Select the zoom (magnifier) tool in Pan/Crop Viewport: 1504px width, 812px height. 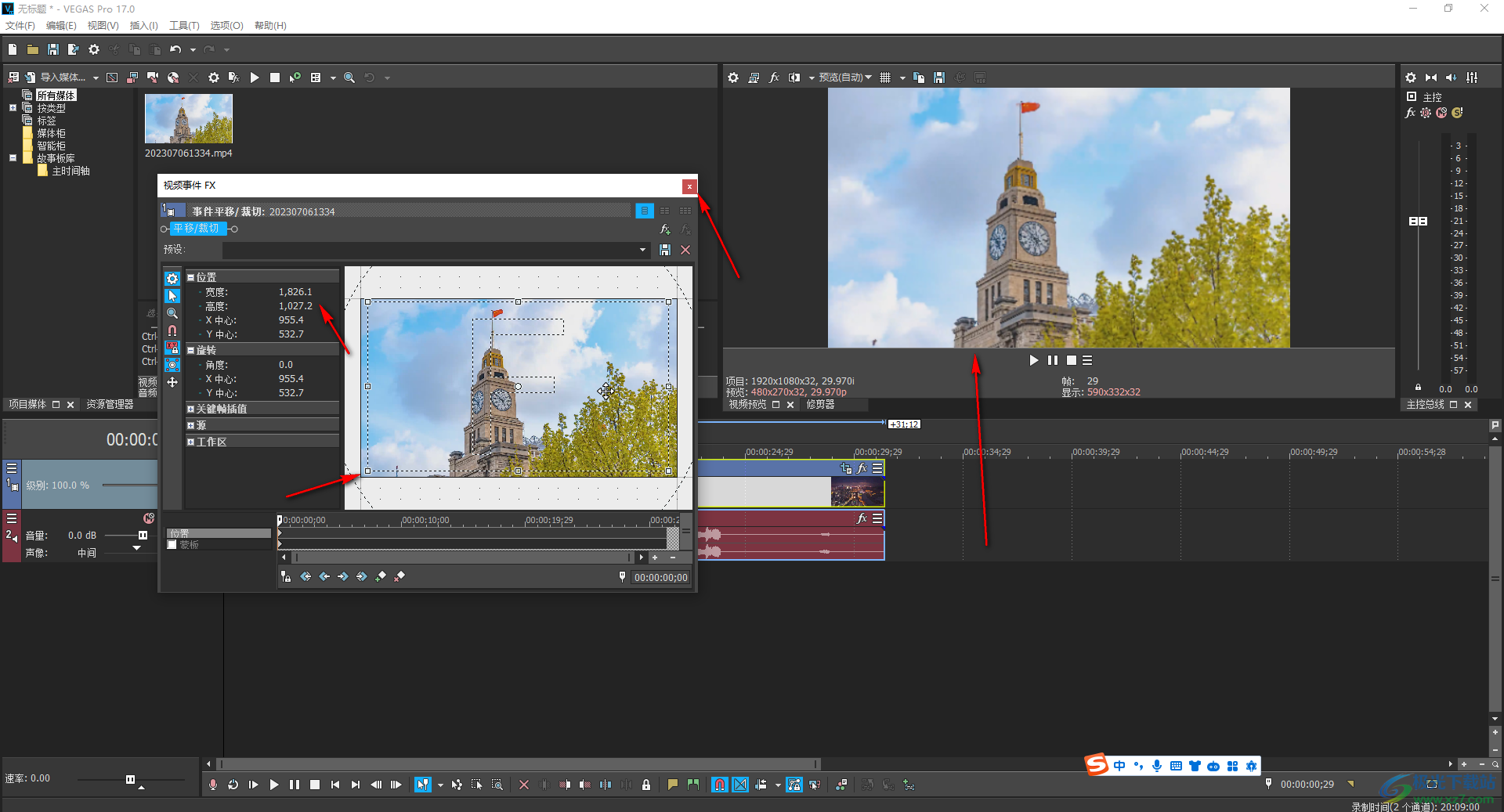point(172,313)
